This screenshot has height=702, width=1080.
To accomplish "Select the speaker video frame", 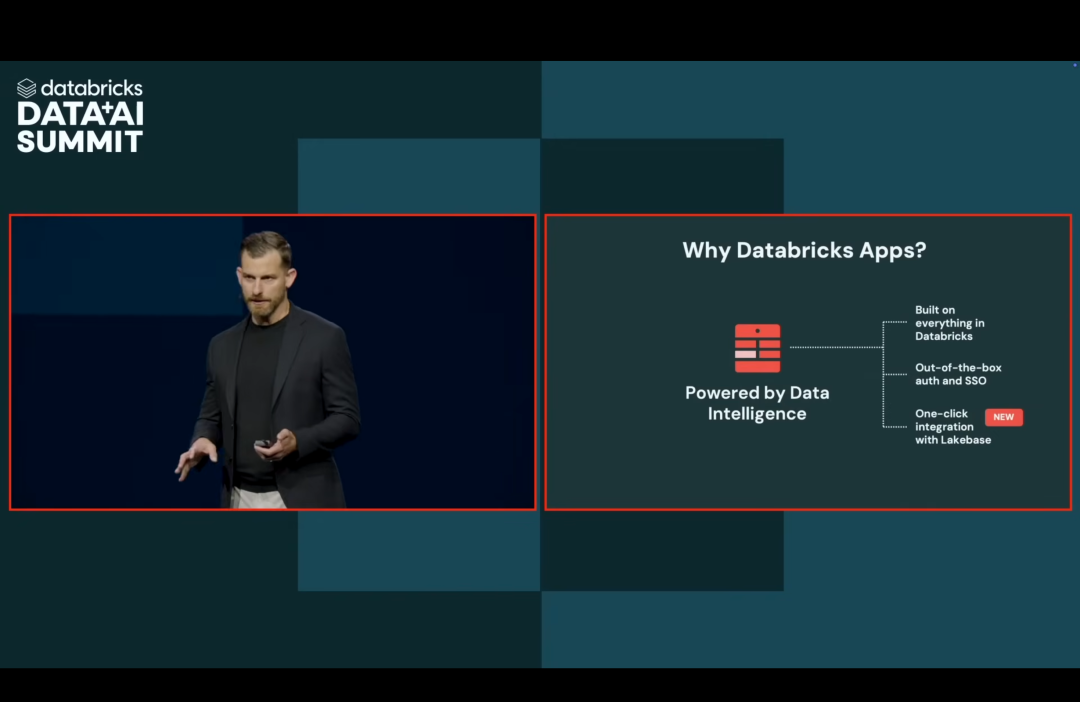I will [273, 362].
